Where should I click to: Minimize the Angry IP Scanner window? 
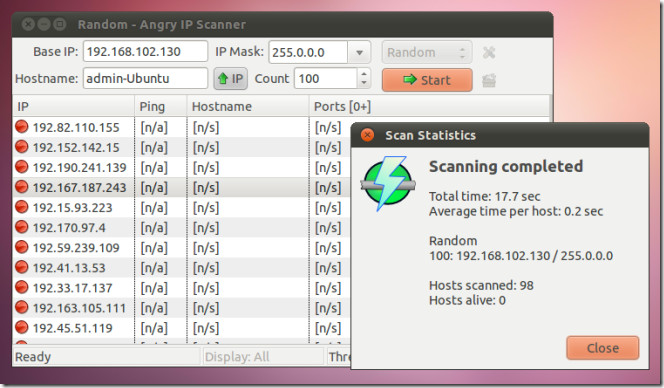[x=44, y=24]
